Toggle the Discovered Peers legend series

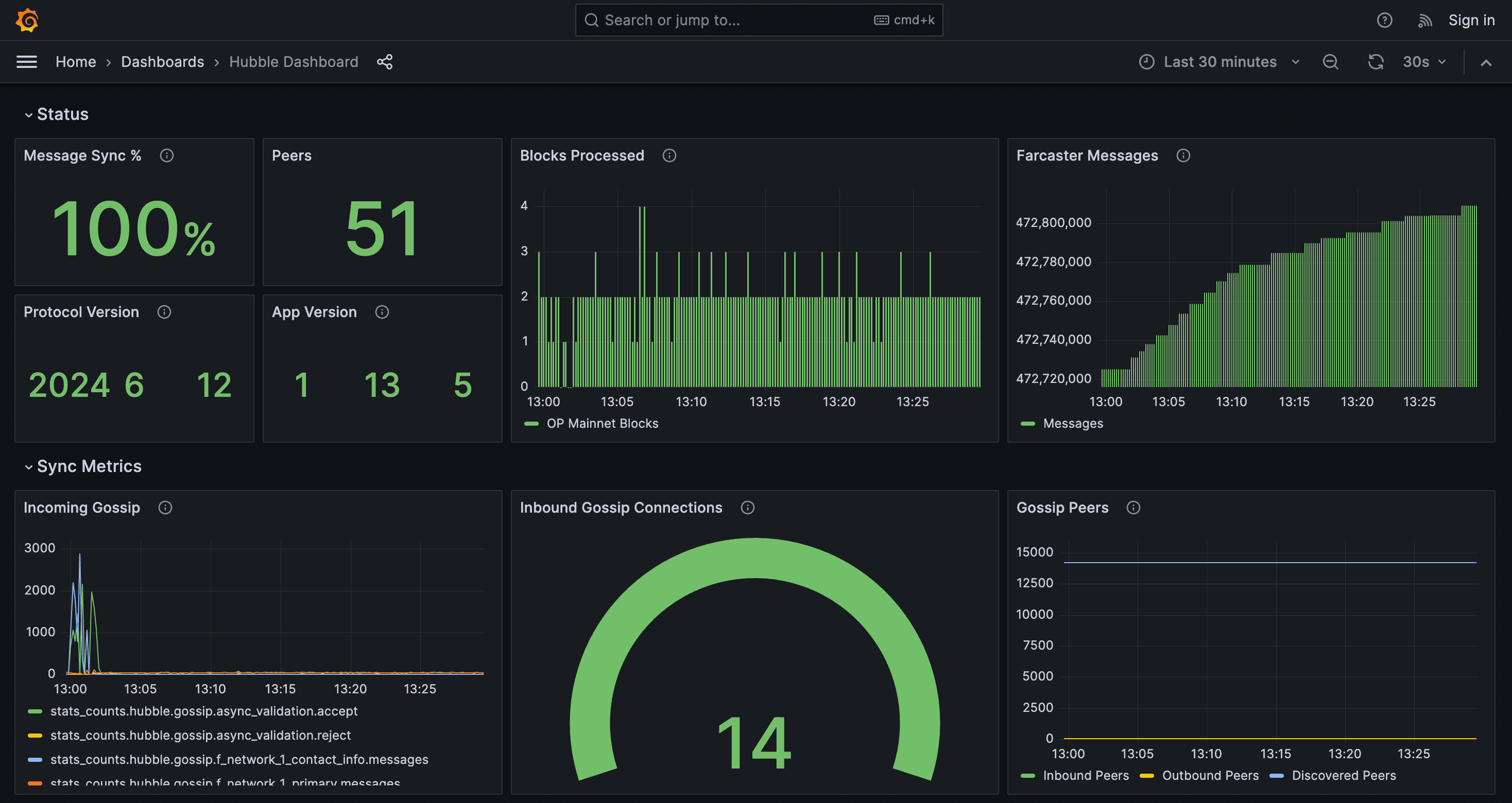1344,775
